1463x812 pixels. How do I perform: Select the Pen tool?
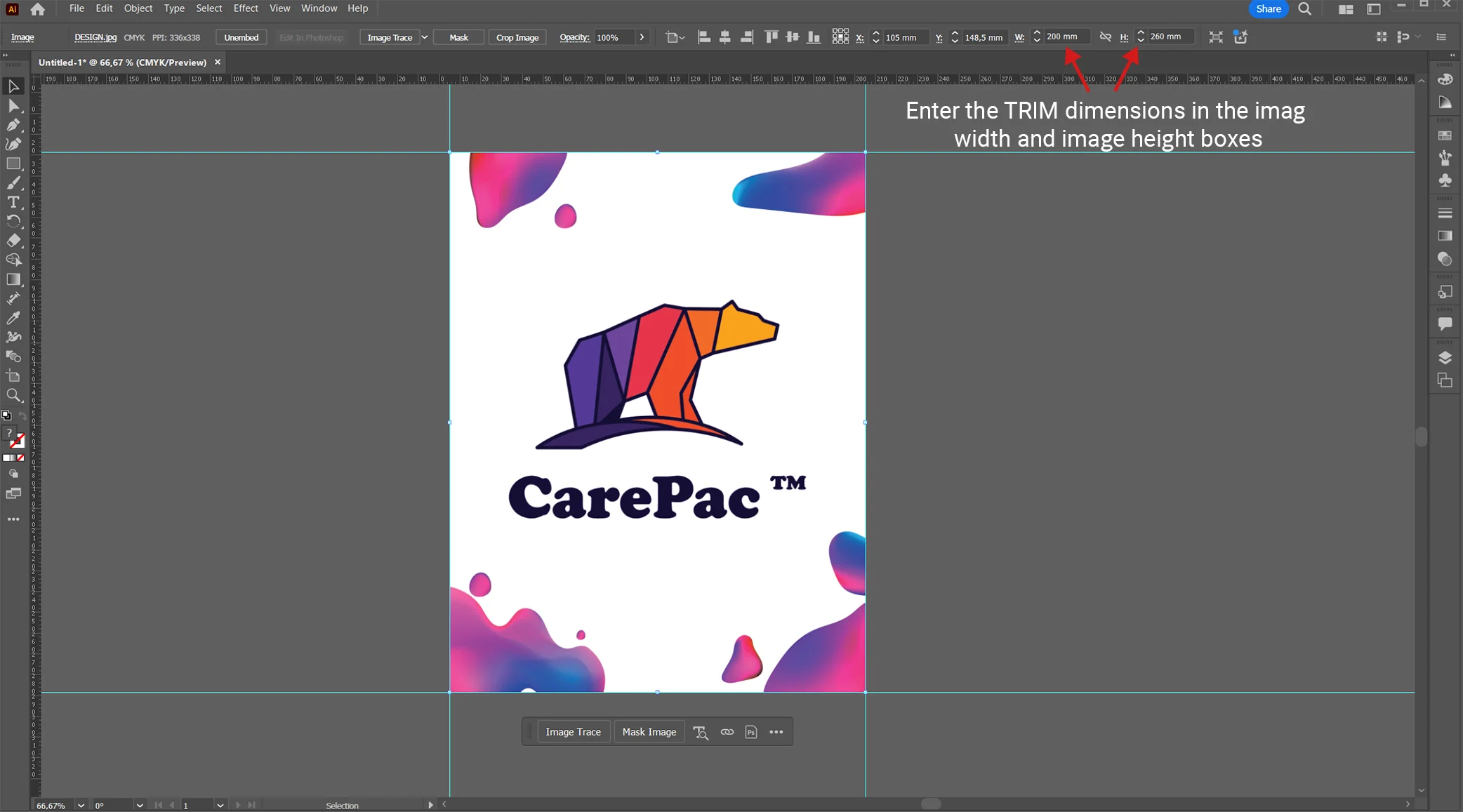click(13, 126)
